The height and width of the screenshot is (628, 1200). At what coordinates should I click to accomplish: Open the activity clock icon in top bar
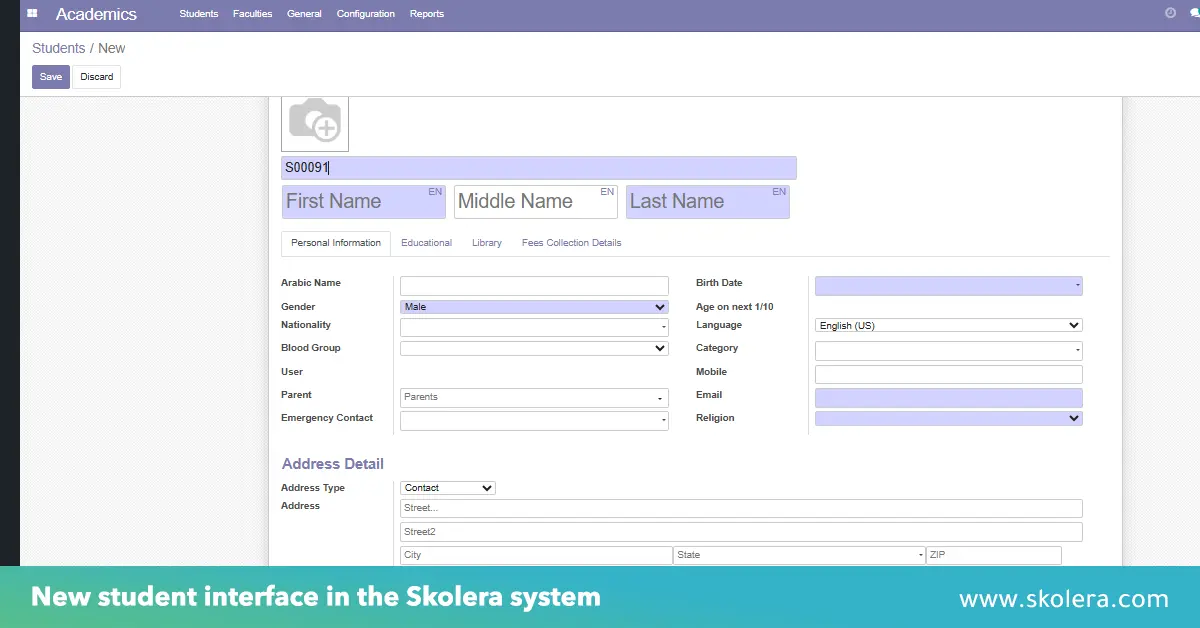(1168, 12)
